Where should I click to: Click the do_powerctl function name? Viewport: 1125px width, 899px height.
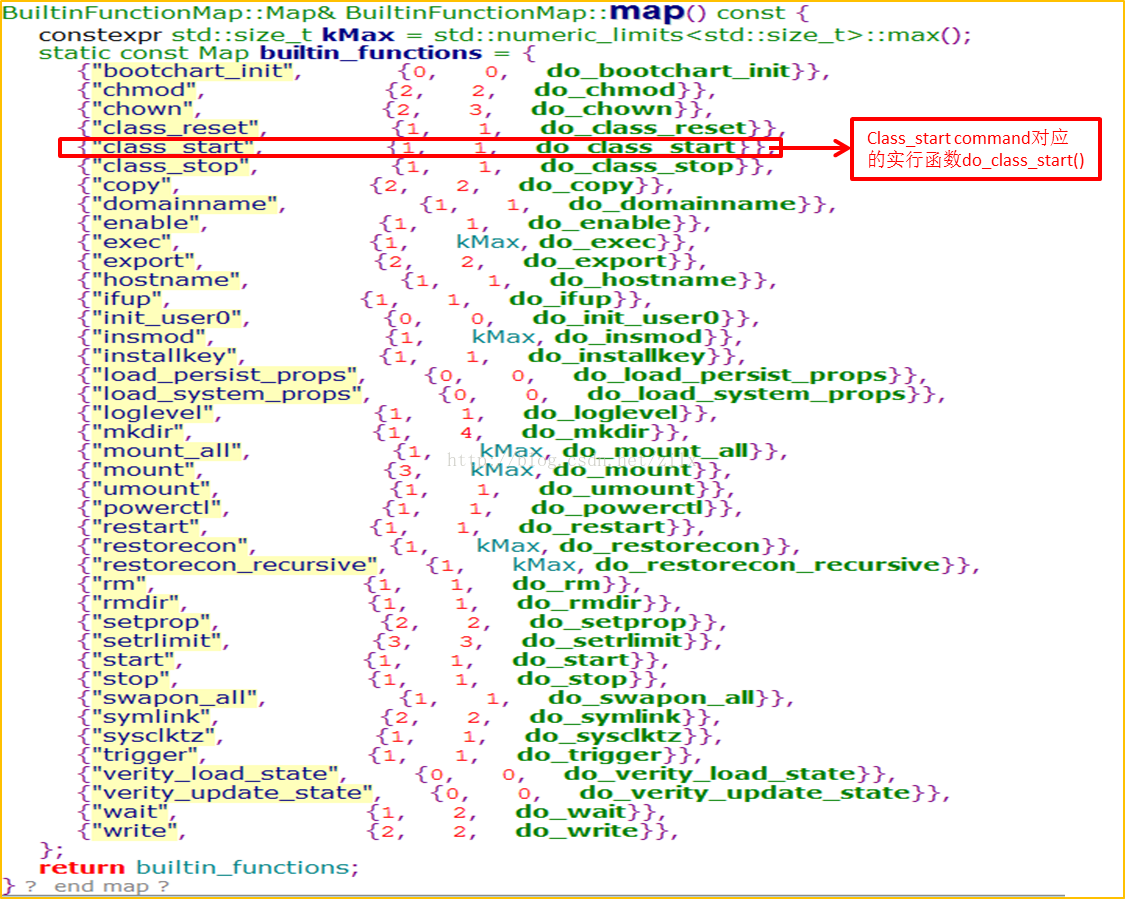click(618, 509)
